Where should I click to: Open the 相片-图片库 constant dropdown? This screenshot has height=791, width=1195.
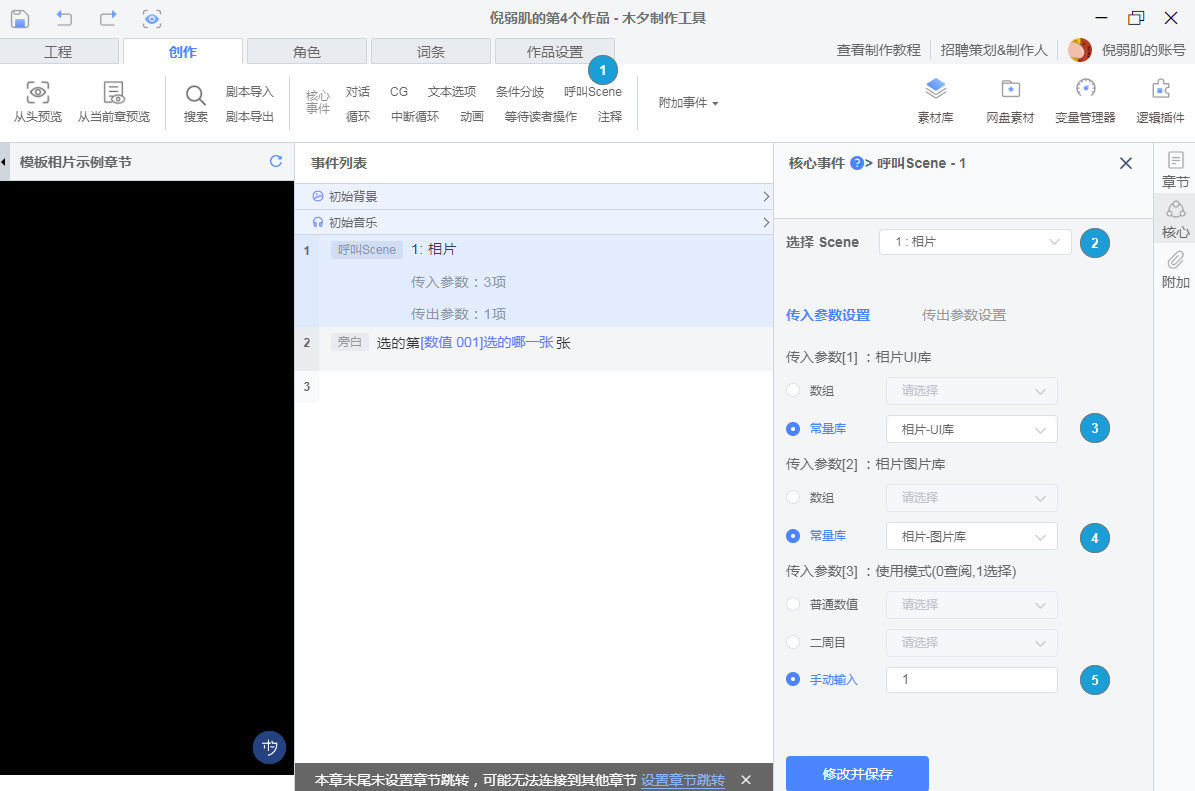click(x=972, y=536)
